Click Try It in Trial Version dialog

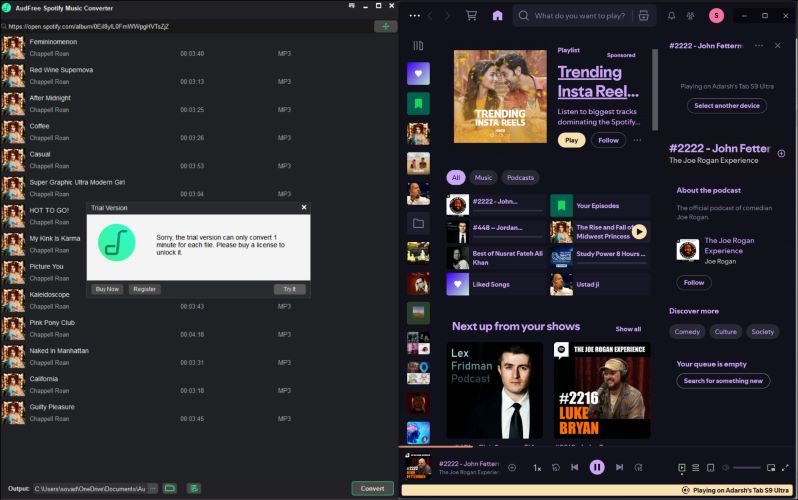click(x=290, y=289)
